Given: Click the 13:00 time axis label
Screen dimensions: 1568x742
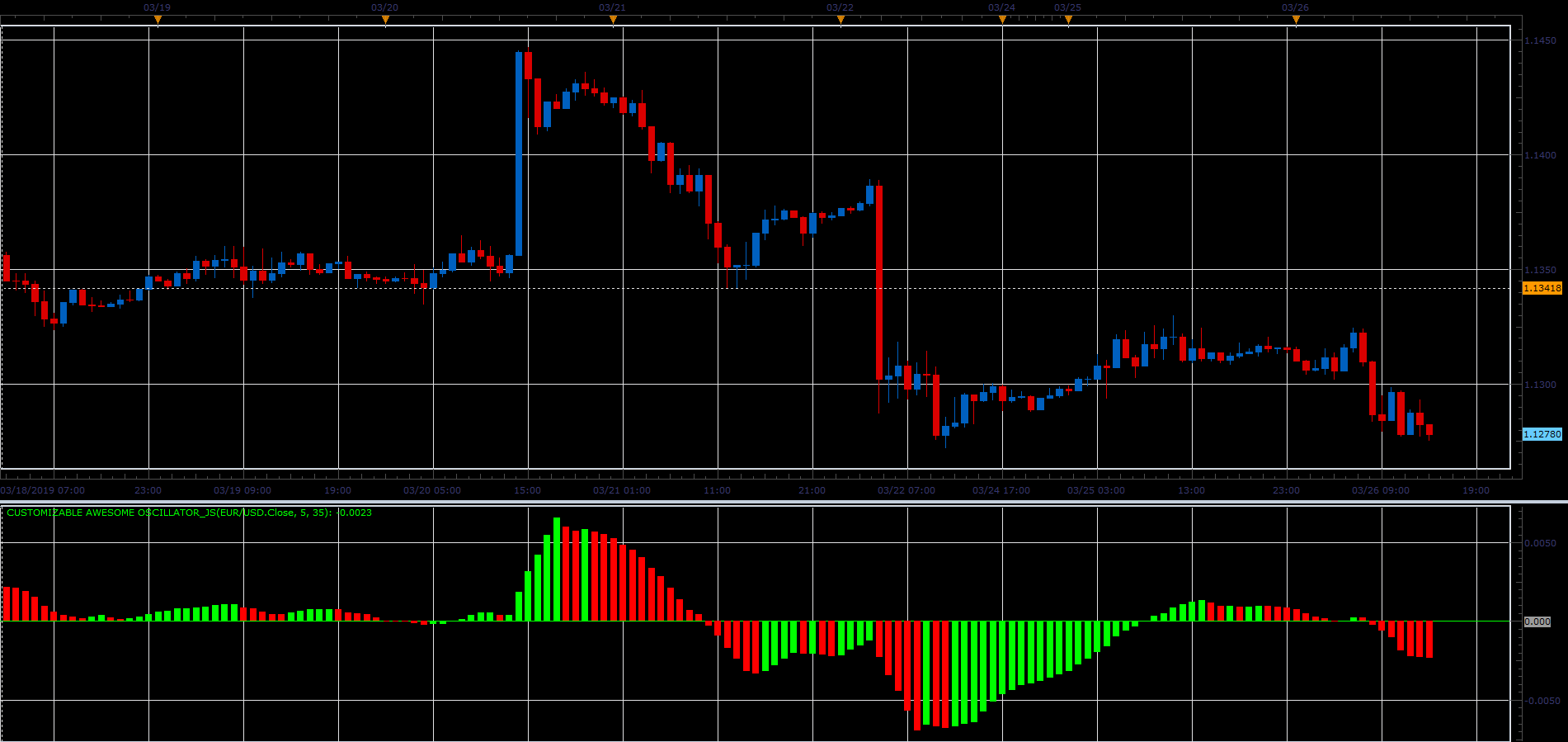Looking at the screenshot, I should coord(1192,490).
